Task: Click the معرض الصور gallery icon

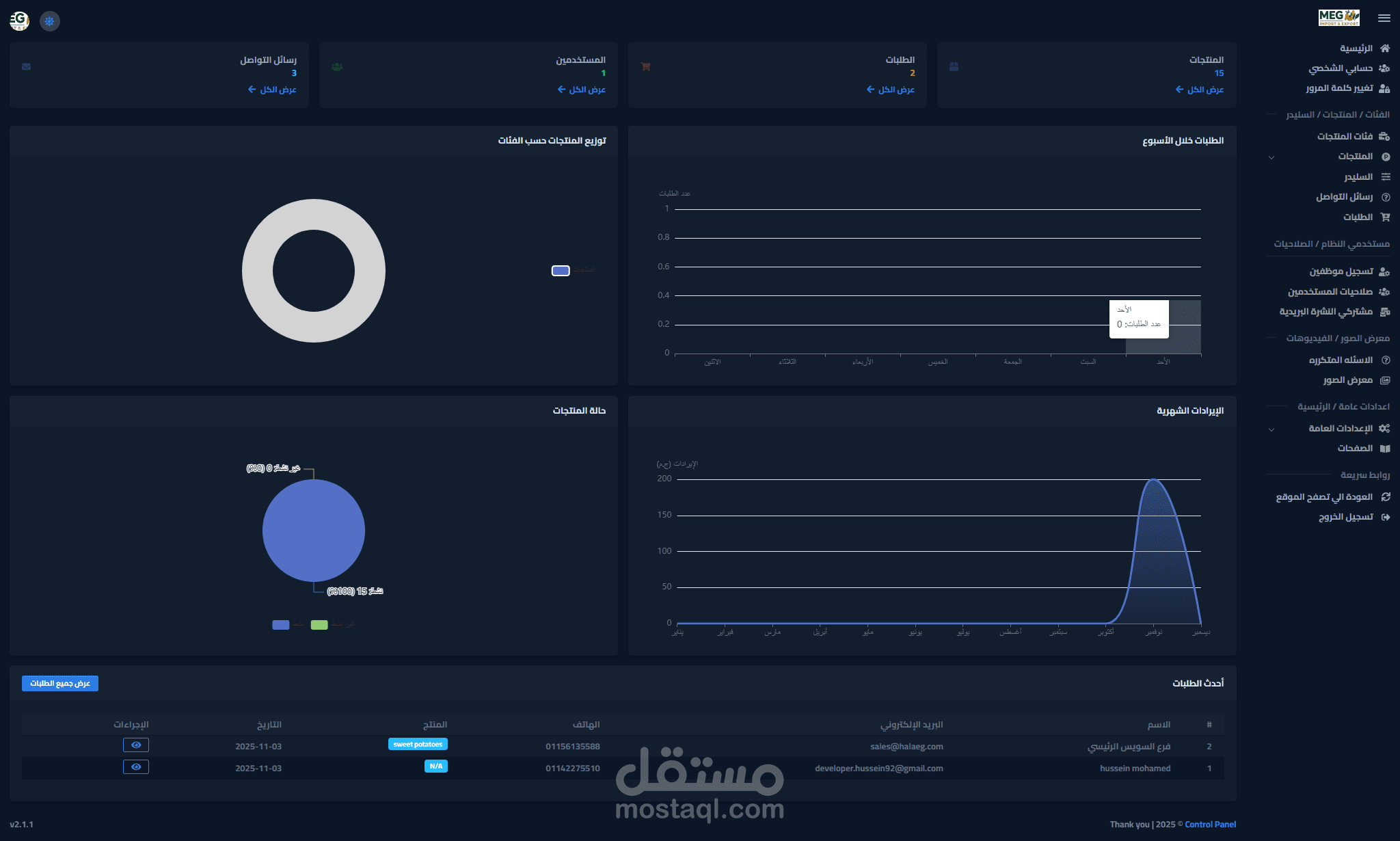Action: point(1385,380)
